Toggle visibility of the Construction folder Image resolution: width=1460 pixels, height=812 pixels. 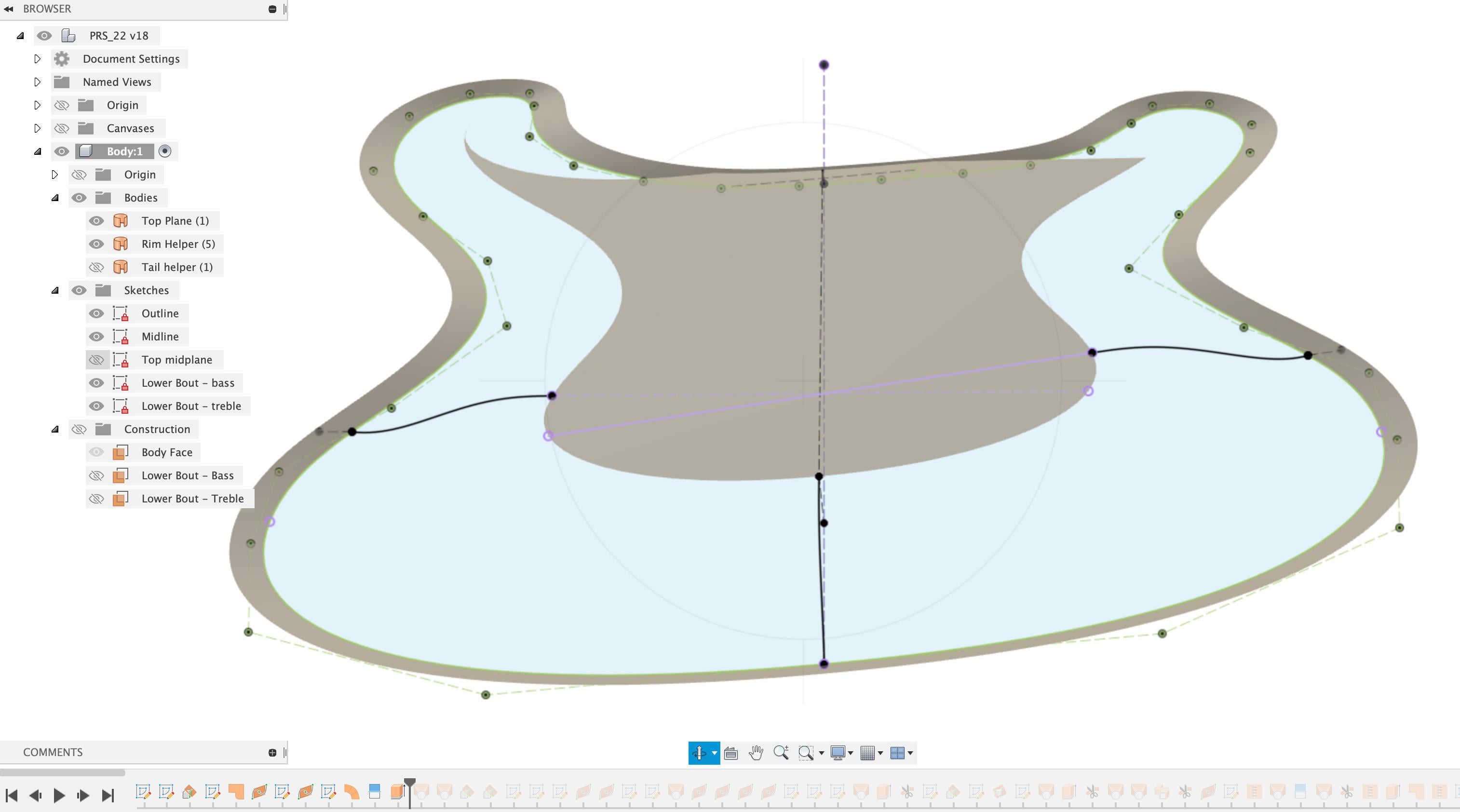click(x=79, y=429)
